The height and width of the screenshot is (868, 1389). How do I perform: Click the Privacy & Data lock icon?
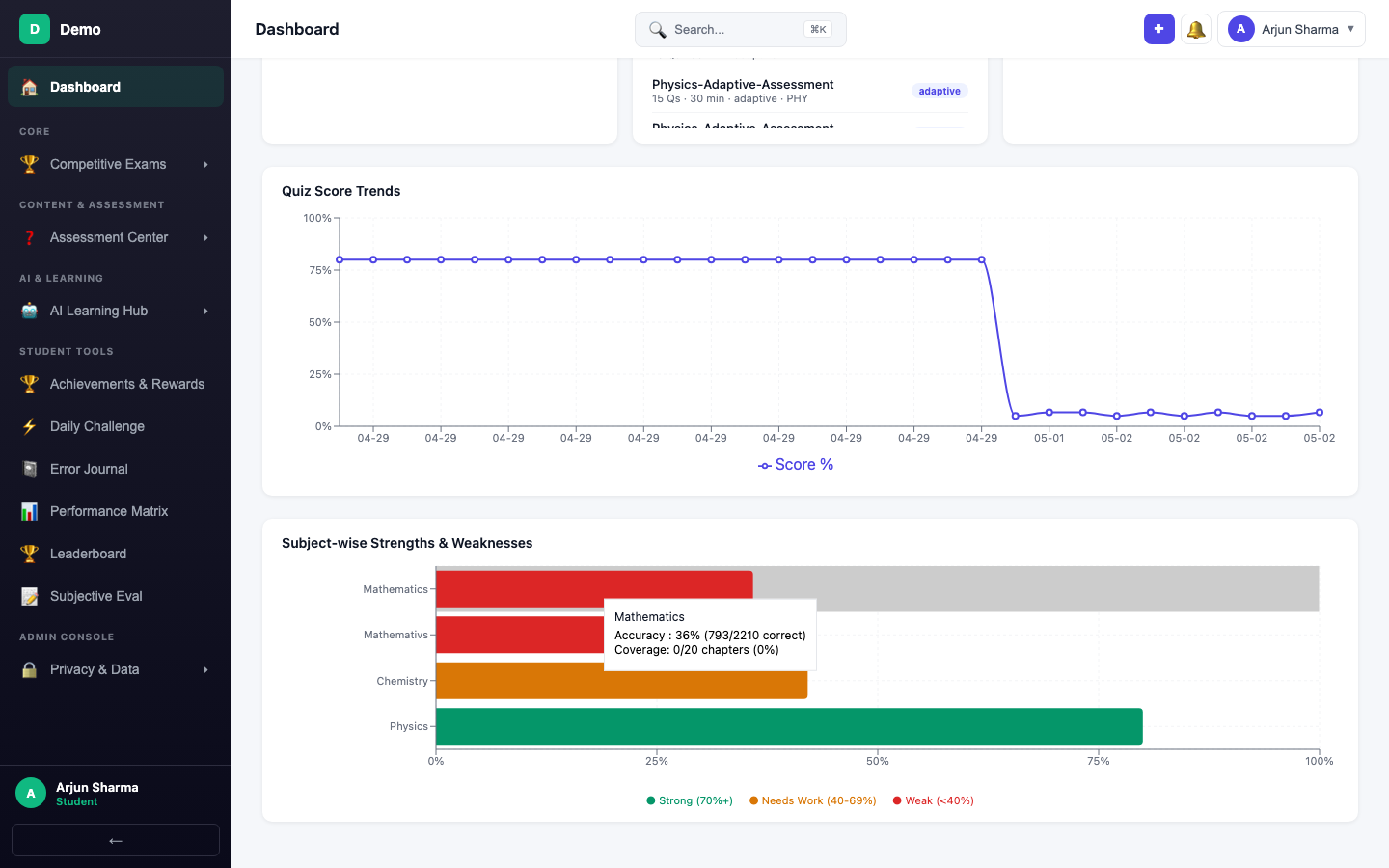pos(30,669)
